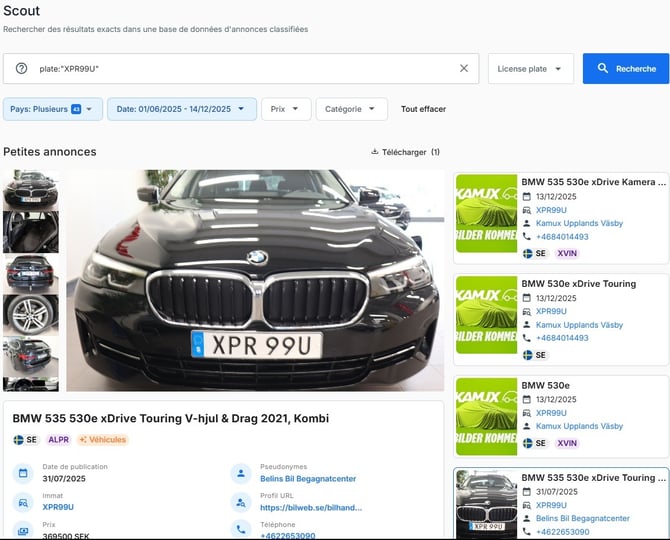The height and width of the screenshot is (540, 670).
Task: Clear the search query with the X icon
Action: click(464, 68)
